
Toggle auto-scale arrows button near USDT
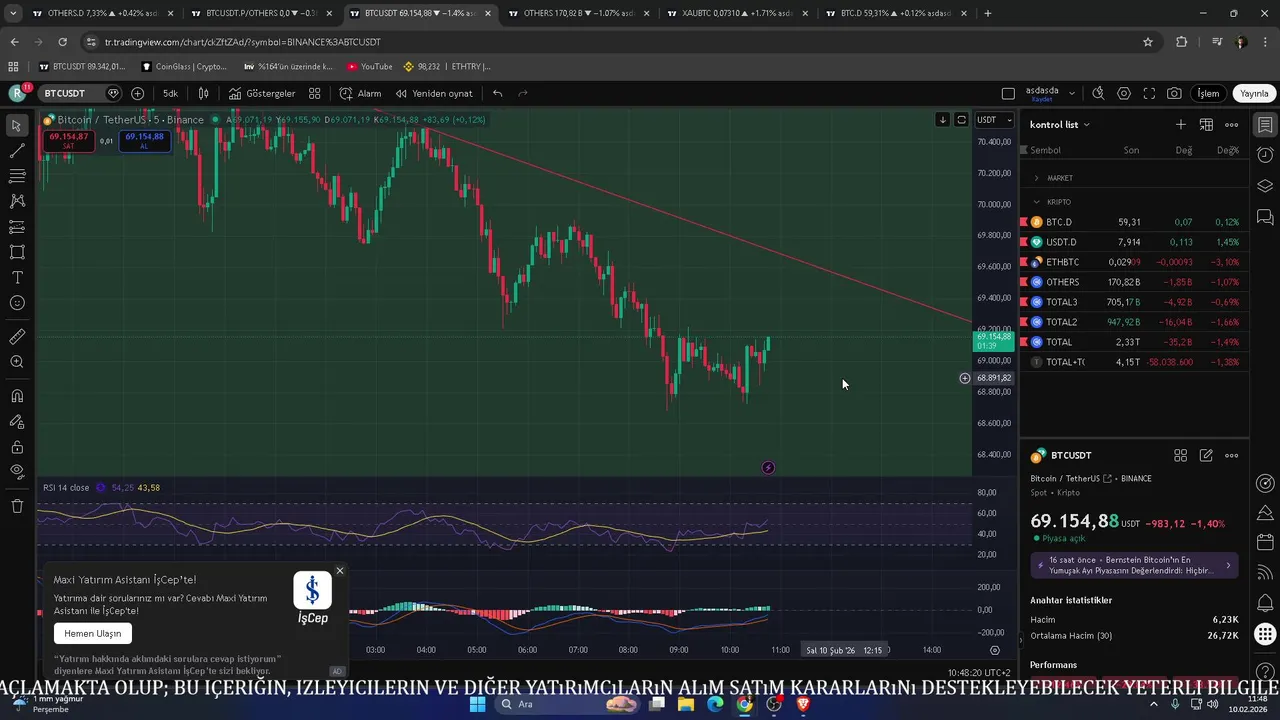(x=961, y=120)
